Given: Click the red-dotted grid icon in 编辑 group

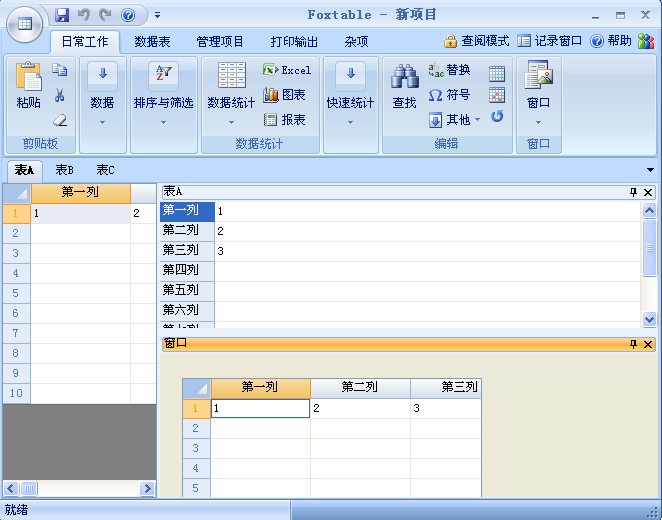Looking at the screenshot, I should (x=497, y=95).
